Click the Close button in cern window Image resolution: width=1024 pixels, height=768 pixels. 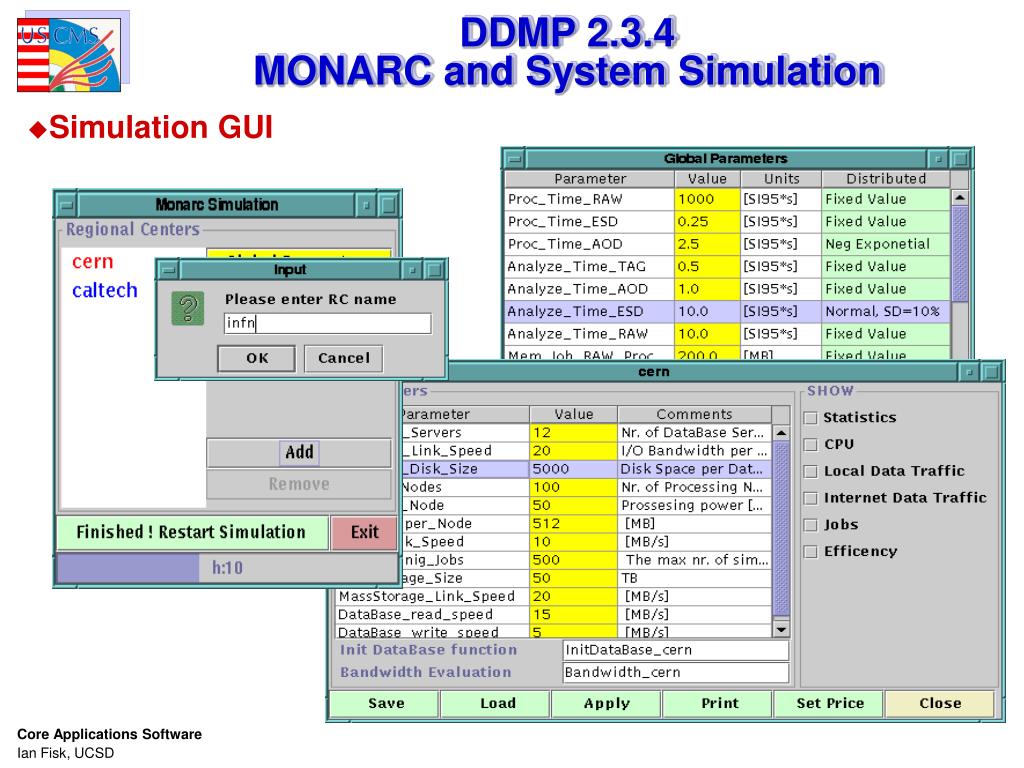(940, 703)
